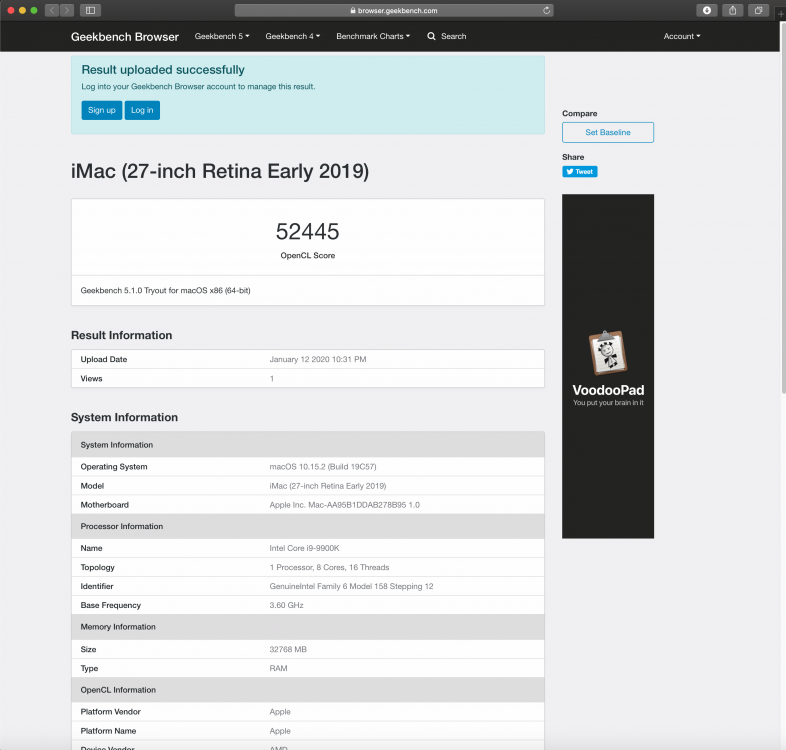Click the Platform Vendor row label
The image size is (786, 750).
pyautogui.click(x=110, y=712)
